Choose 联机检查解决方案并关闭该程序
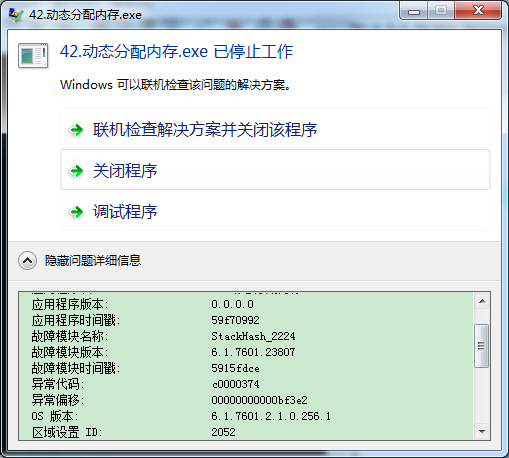Viewport: 509px width, 458px height. pyautogui.click(x=275, y=129)
